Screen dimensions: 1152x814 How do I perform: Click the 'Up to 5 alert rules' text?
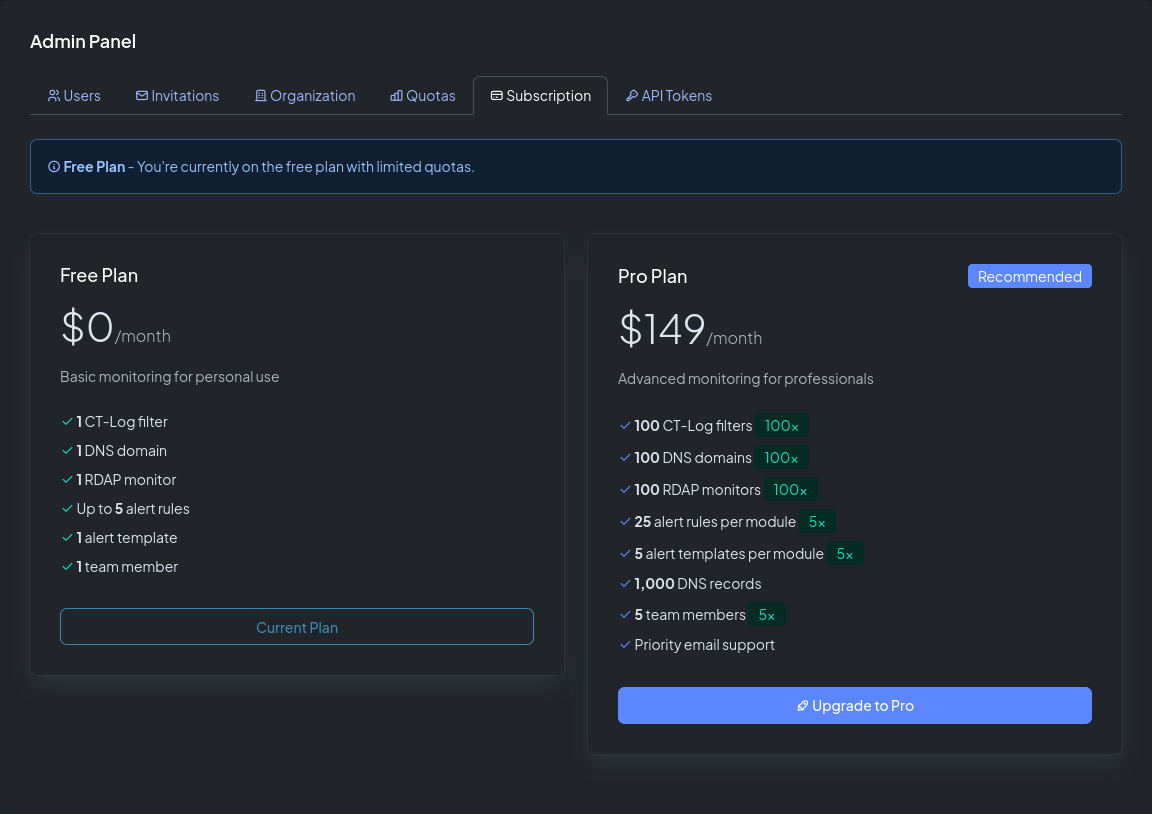tap(133, 508)
